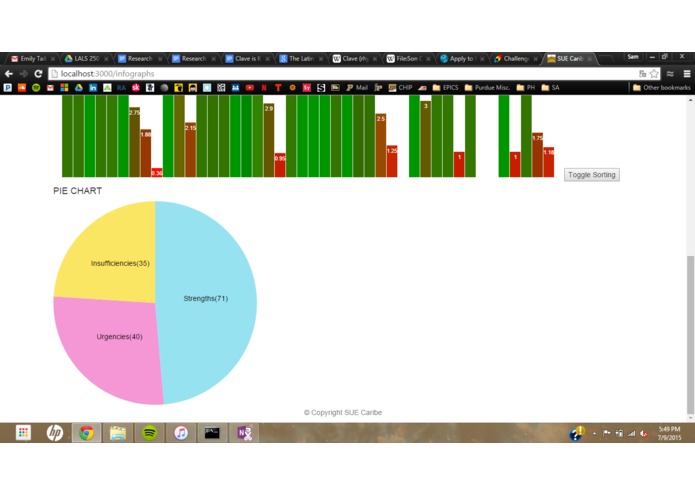Screen dimensions: 695x494
Task: Click the vertical page scrollbar thumb
Action: [x=691, y=335]
